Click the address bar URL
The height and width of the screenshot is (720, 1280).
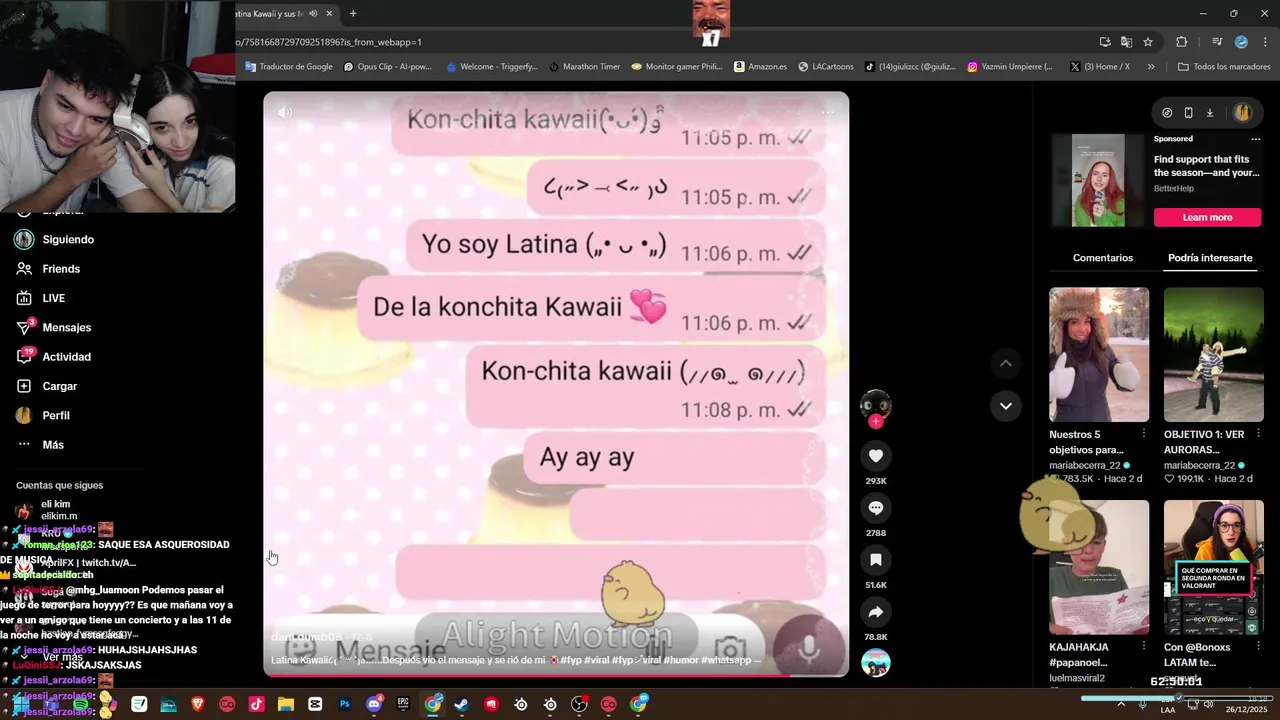pyautogui.click(x=329, y=42)
